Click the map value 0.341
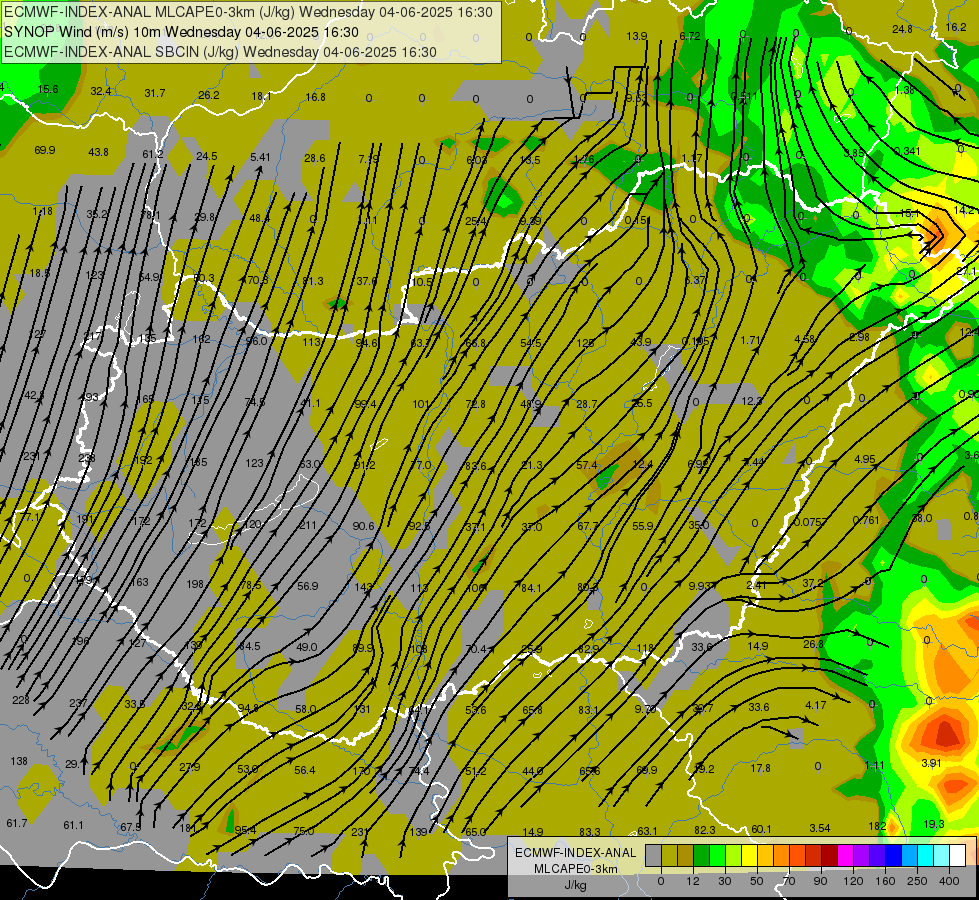979x900 pixels. 907,151
